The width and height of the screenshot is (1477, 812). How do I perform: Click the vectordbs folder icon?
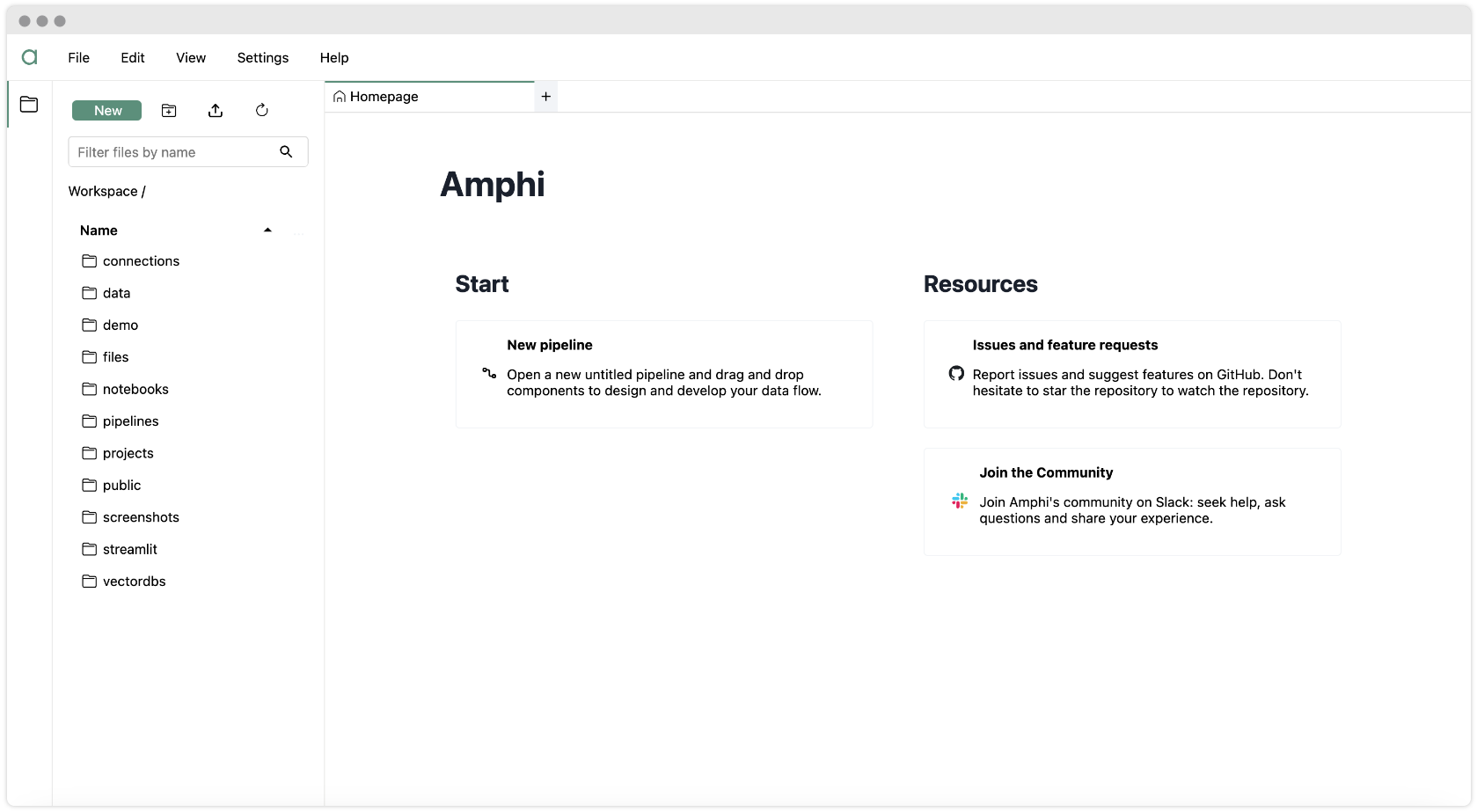(x=89, y=582)
